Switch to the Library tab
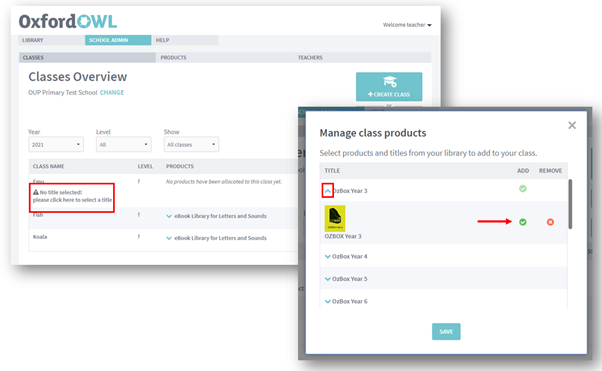Viewport: 602px width, 371px height. click(x=51, y=40)
